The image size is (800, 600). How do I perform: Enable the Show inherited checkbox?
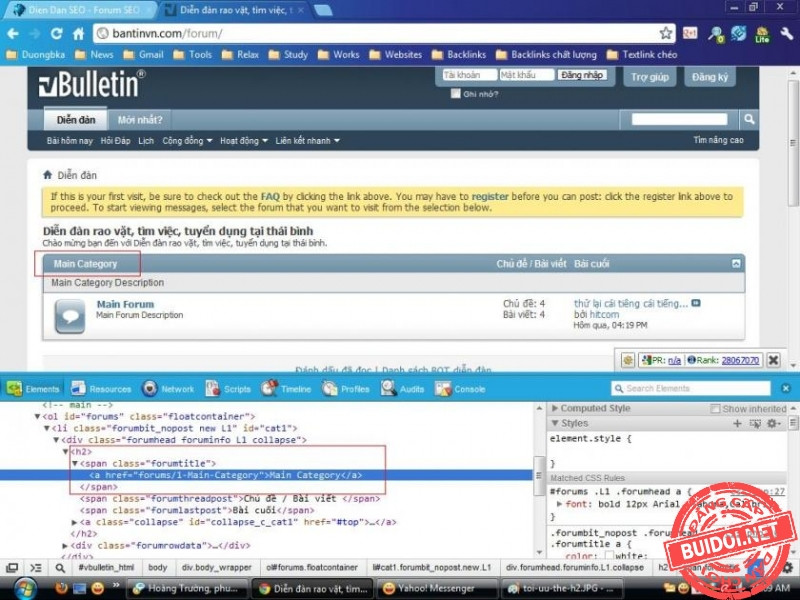[x=716, y=408]
